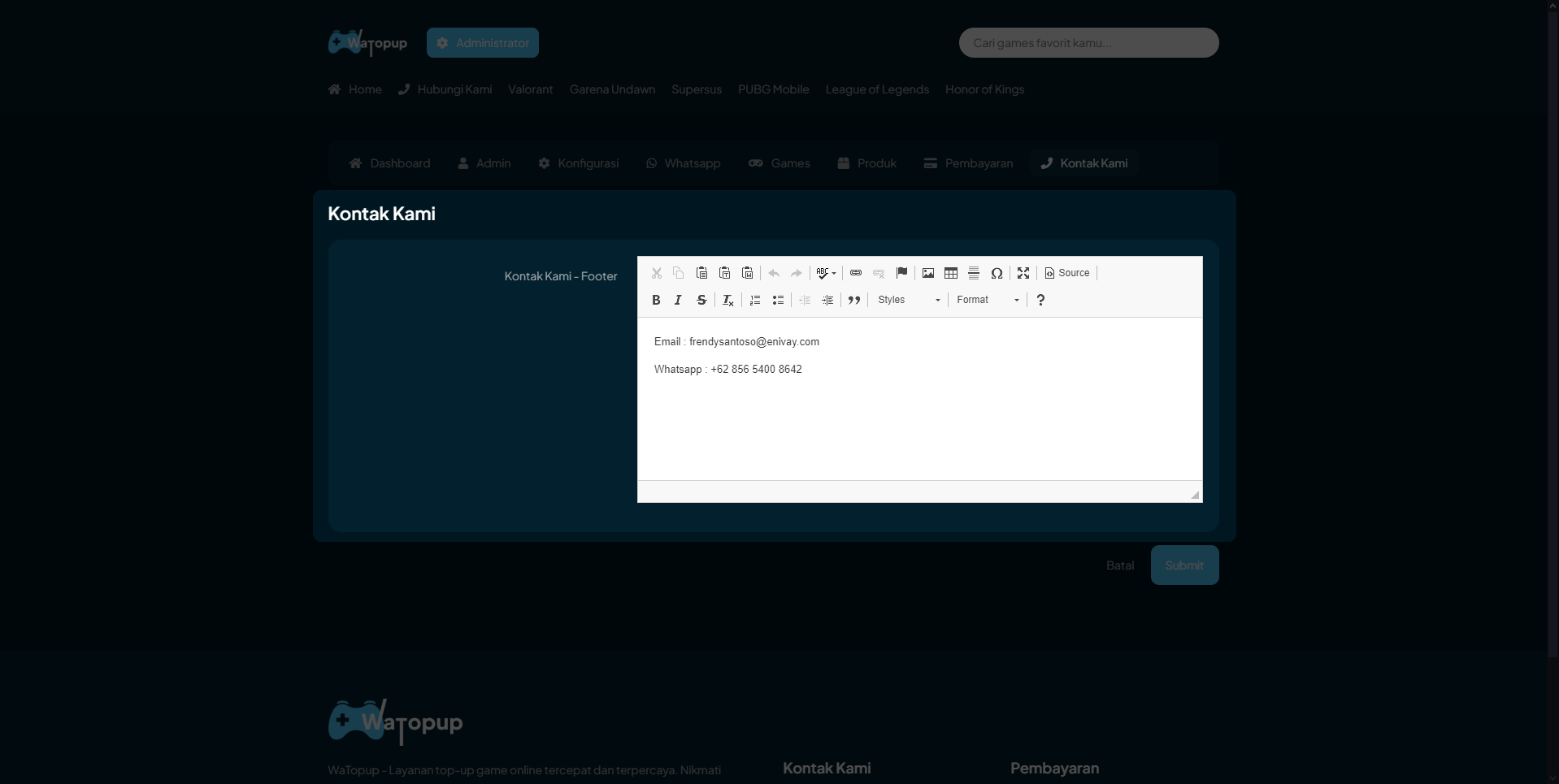Toggle strikethrough formatting
Viewport: 1559px width, 784px height.
point(701,300)
